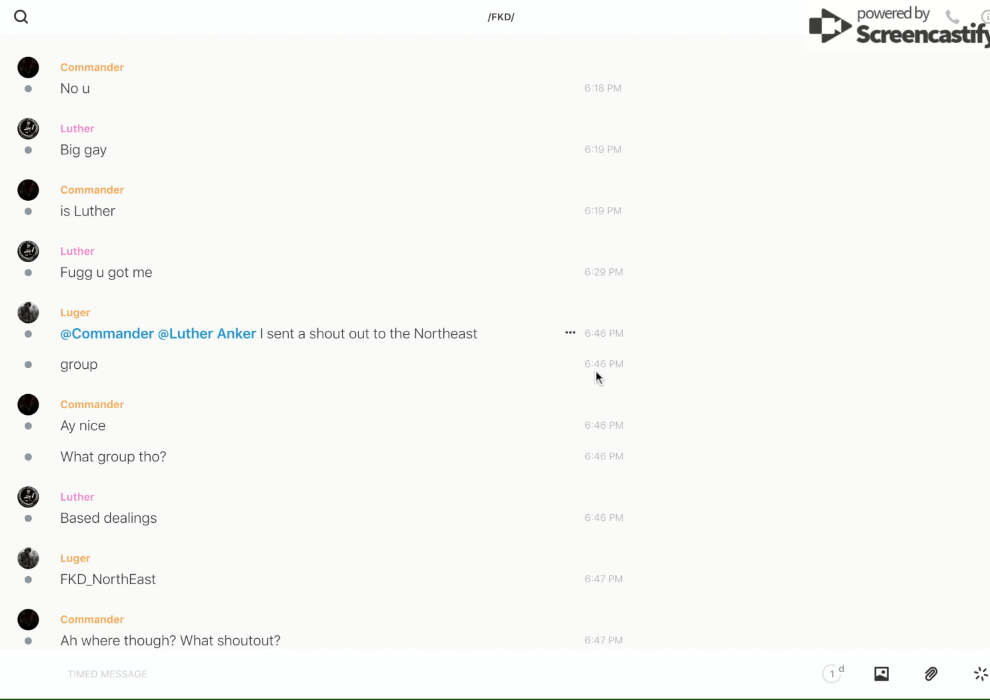990x700 pixels.
Task: Open the /FKD/ conversation title
Action: [x=501, y=17]
